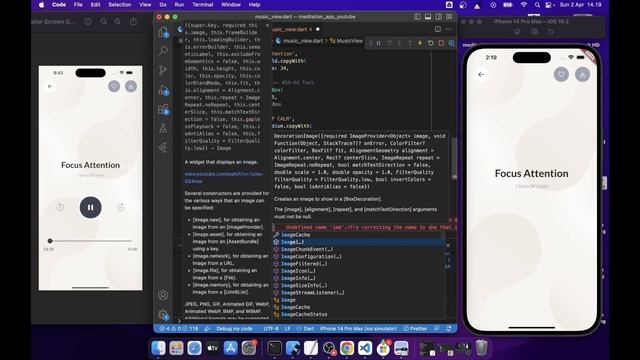Click the green hot restart debug icon
Viewport: 640px width, 360px height.
pos(430,43)
